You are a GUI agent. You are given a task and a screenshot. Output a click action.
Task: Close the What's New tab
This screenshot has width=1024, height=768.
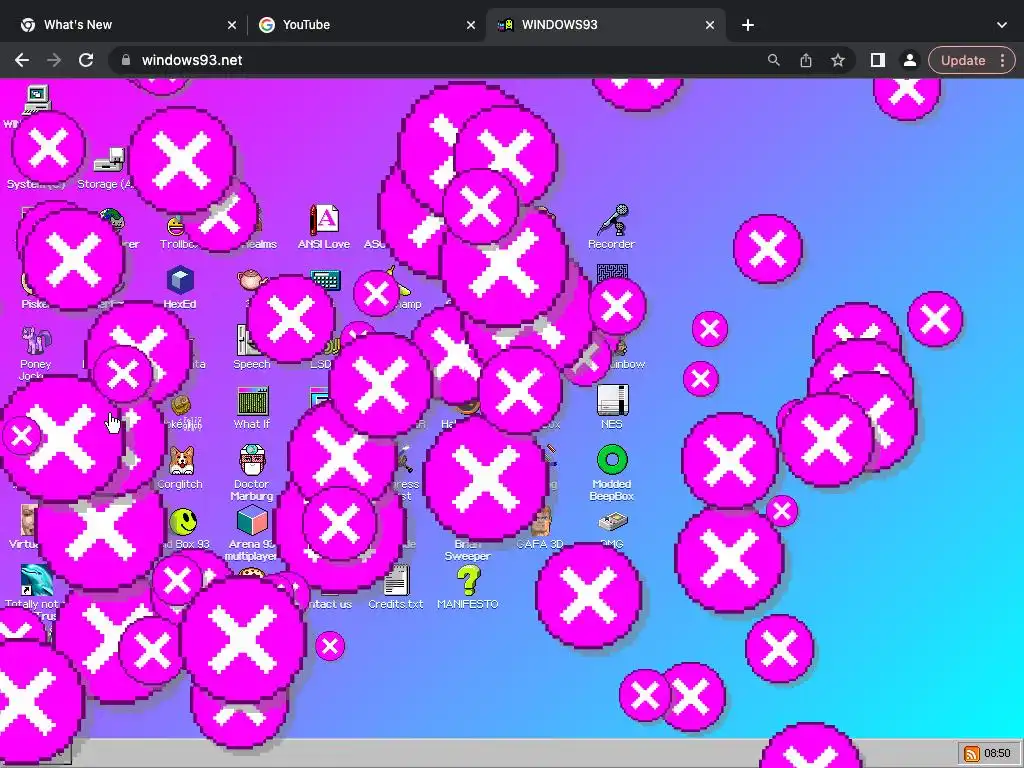coord(232,25)
